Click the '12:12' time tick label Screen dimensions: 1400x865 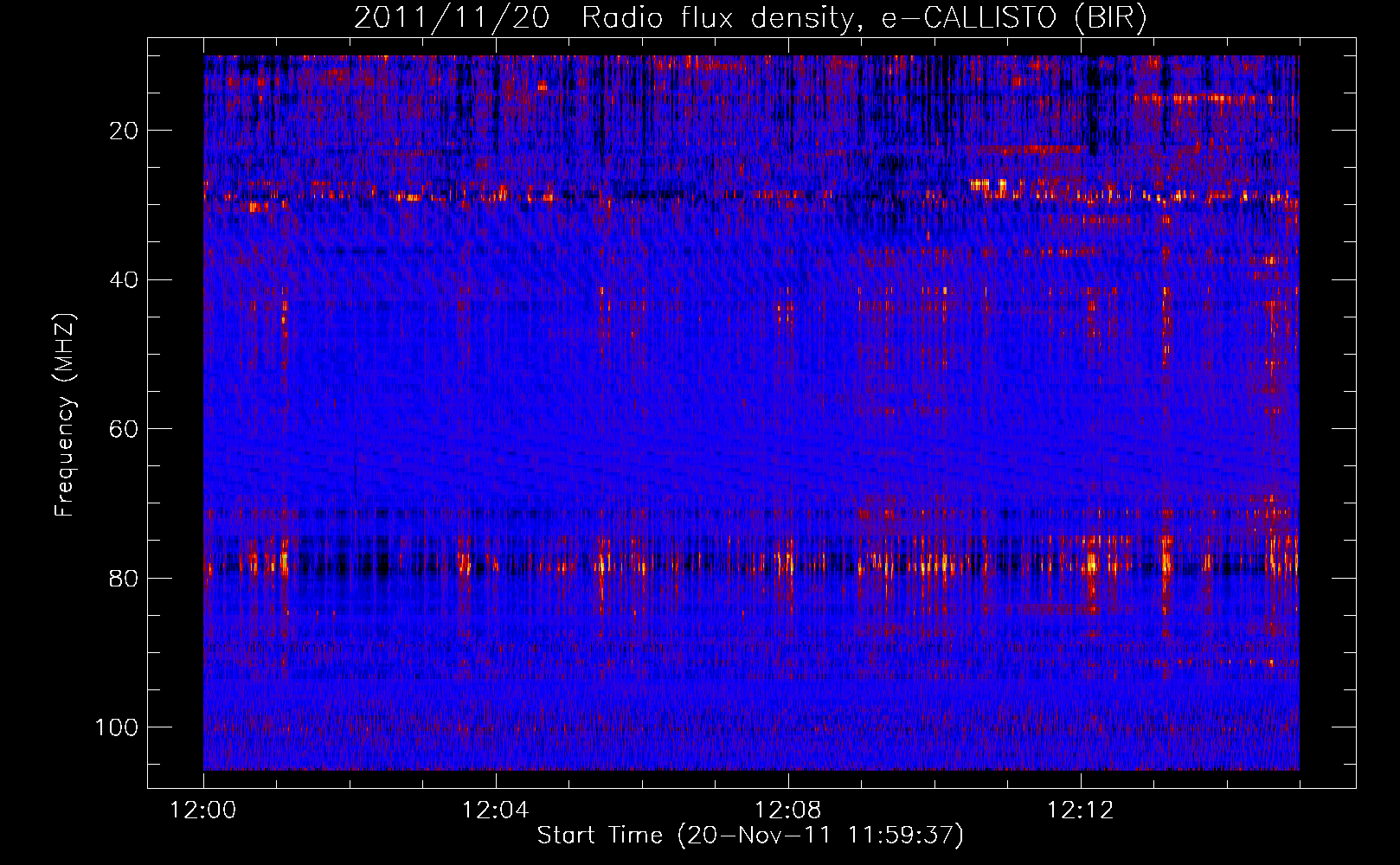point(1081,811)
